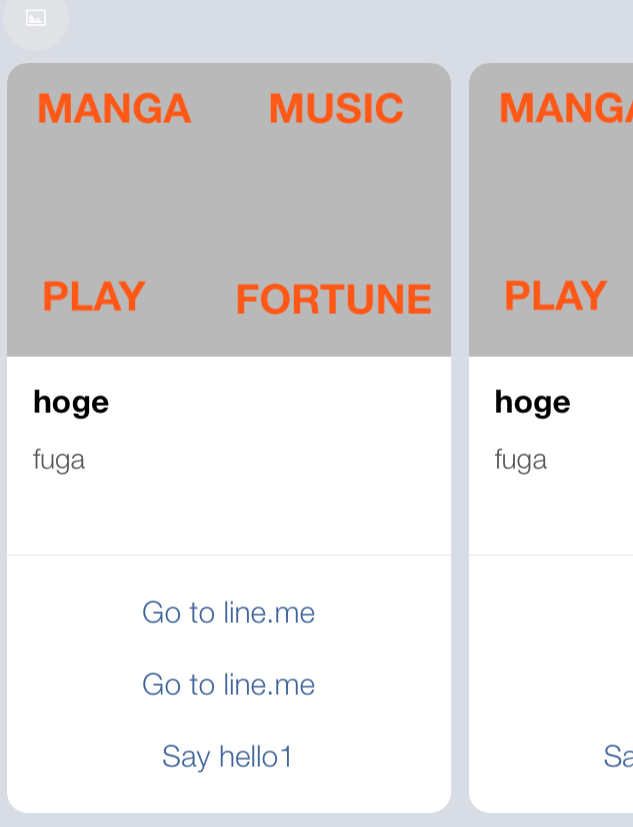Screen dimensions: 633x827
Task: Click the action area of the second card
Action: point(551,684)
